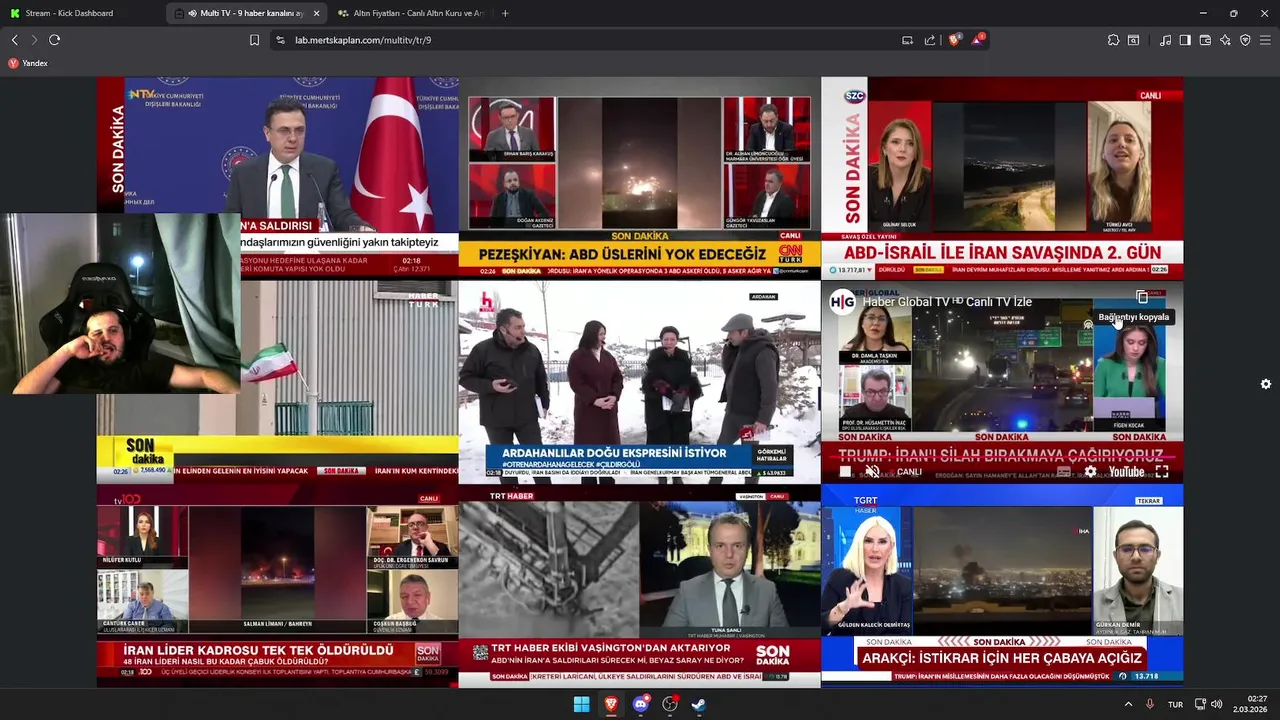This screenshot has width=1280, height=720.
Task: Click the music note playlist icon
Action: click(1165, 40)
